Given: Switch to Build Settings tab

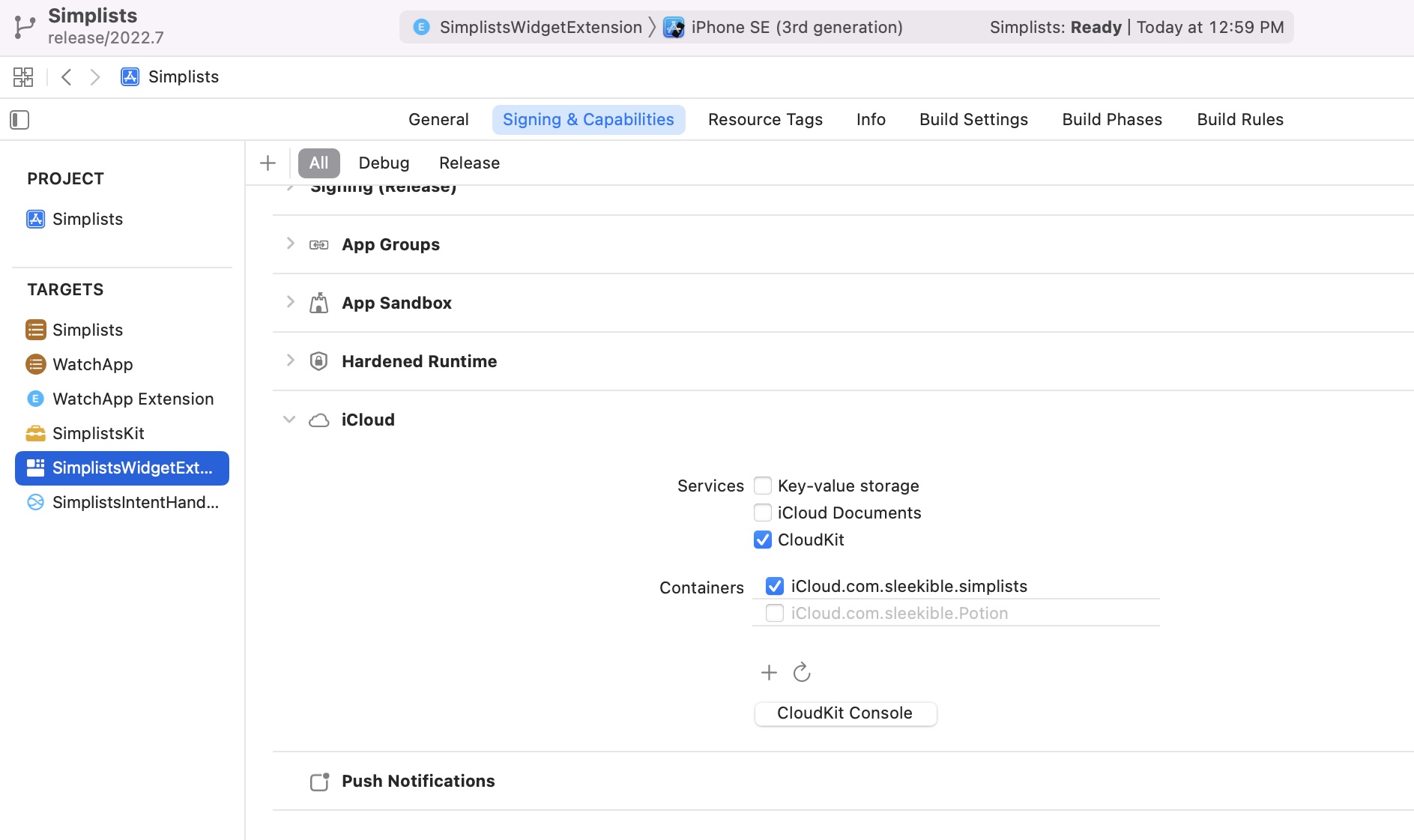Looking at the screenshot, I should pos(973,120).
